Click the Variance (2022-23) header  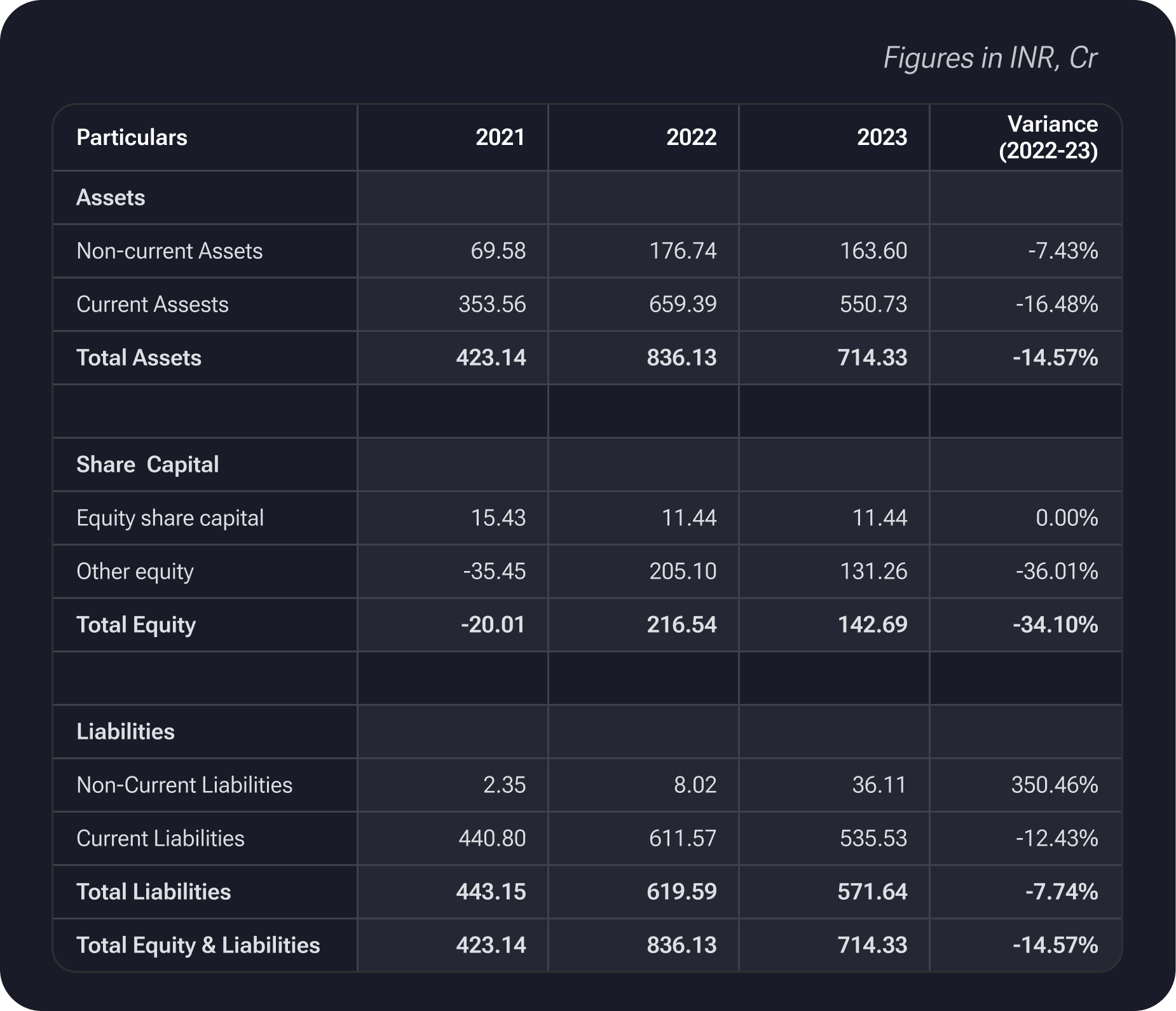click(x=1048, y=137)
